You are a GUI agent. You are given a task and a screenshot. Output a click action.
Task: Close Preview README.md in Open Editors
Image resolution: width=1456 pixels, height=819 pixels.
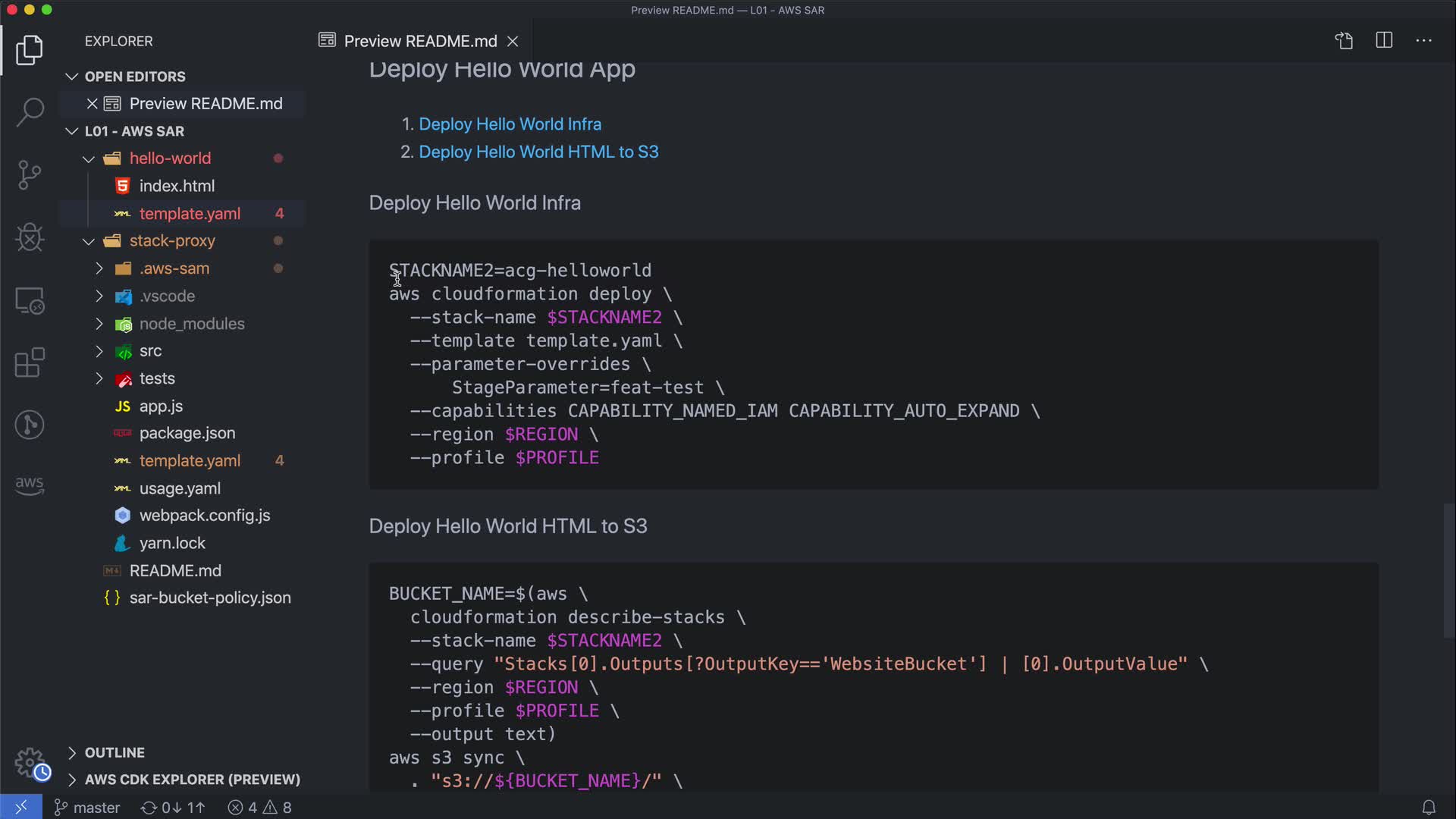click(92, 104)
